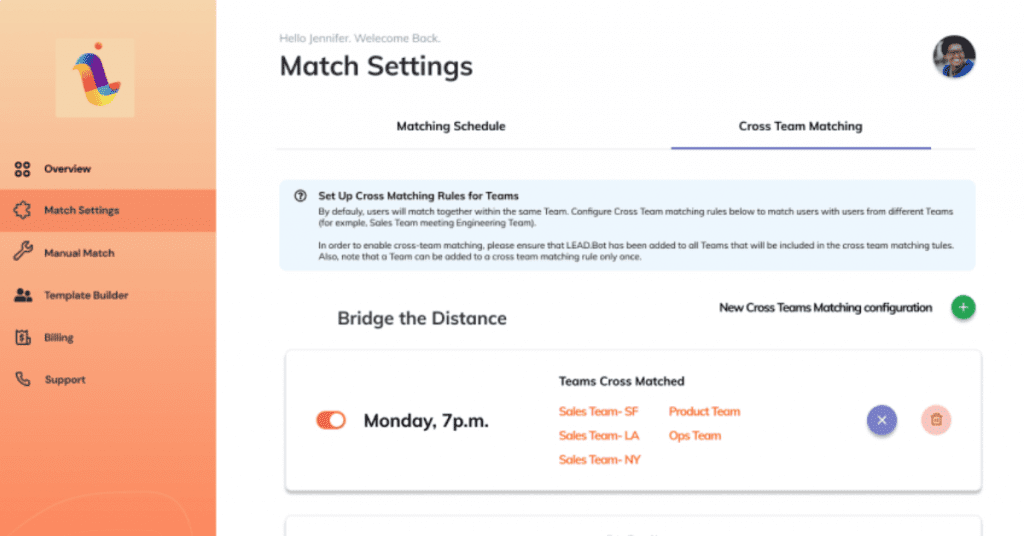
Task: Click the Sales Team- SF link
Action: point(598,411)
